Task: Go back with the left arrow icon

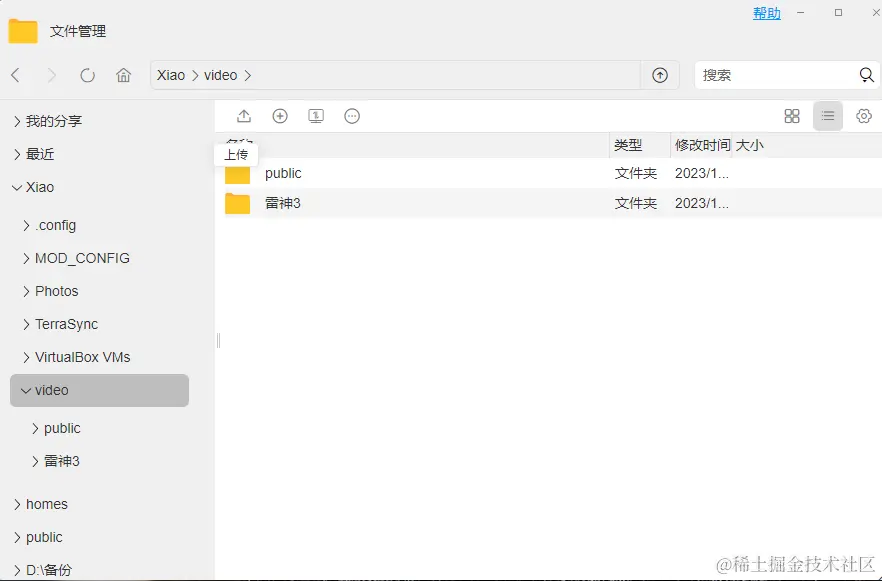Action: (16, 75)
